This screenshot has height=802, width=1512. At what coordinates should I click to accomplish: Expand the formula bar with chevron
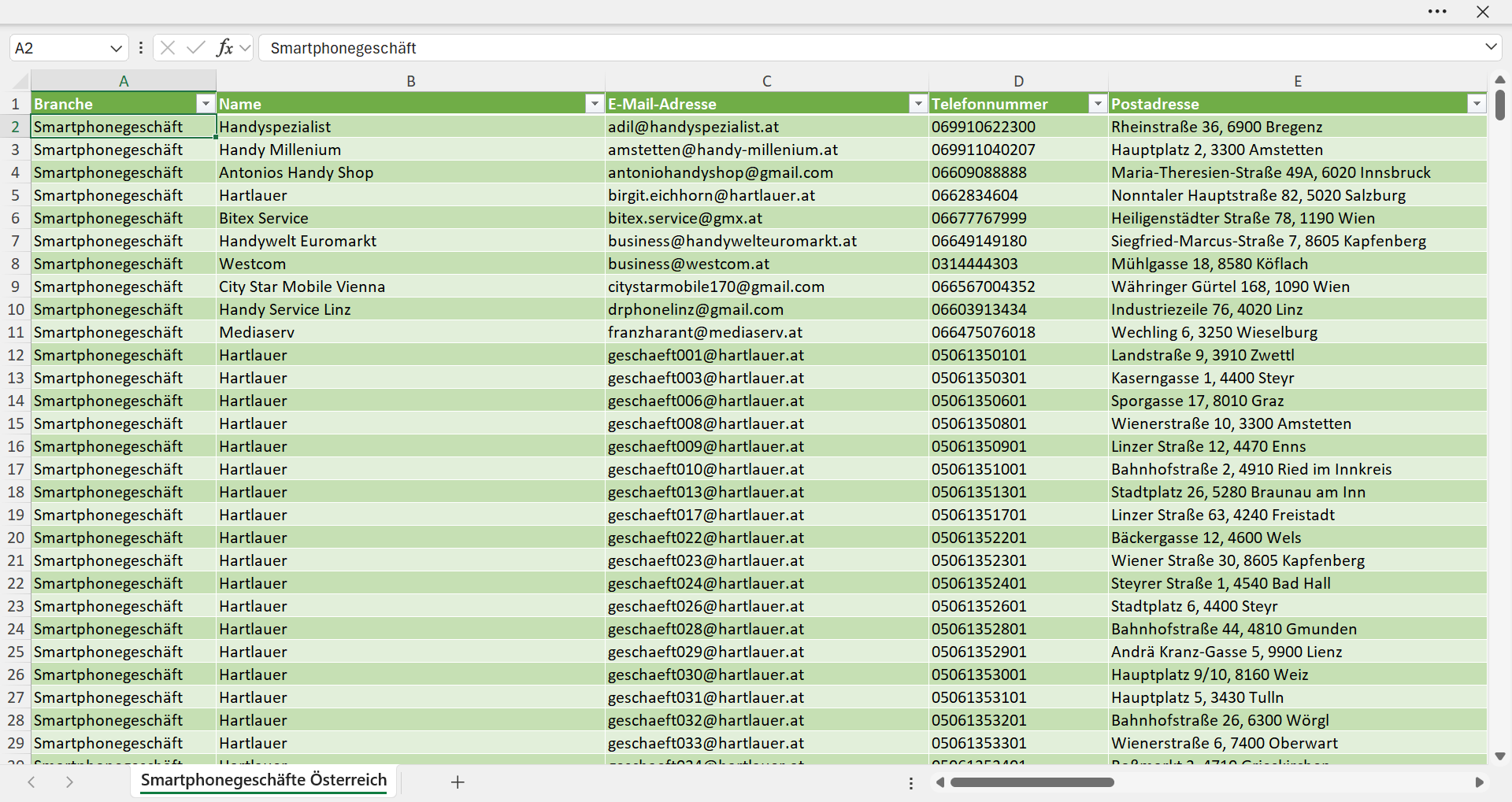tap(1491, 47)
